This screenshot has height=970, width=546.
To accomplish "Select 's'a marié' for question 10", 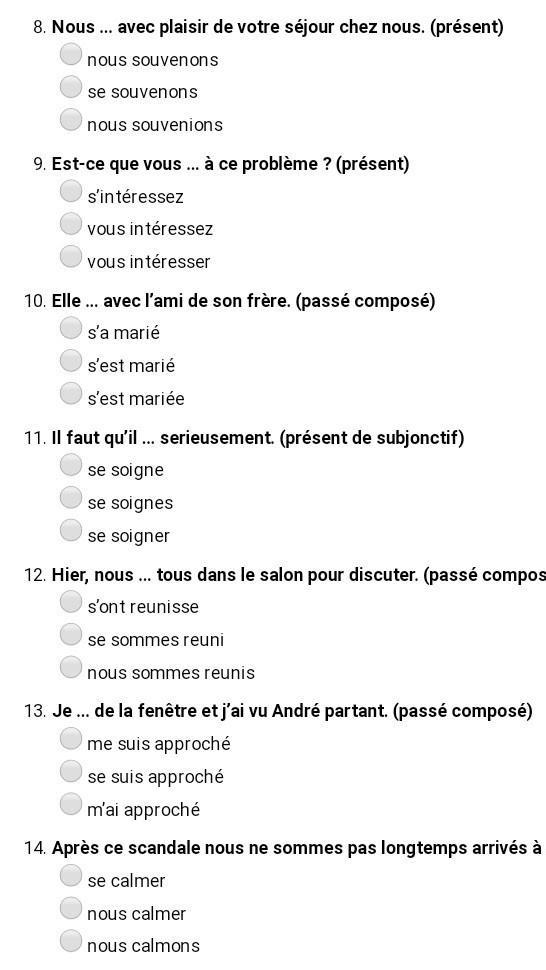I will (x=71, y=327).
